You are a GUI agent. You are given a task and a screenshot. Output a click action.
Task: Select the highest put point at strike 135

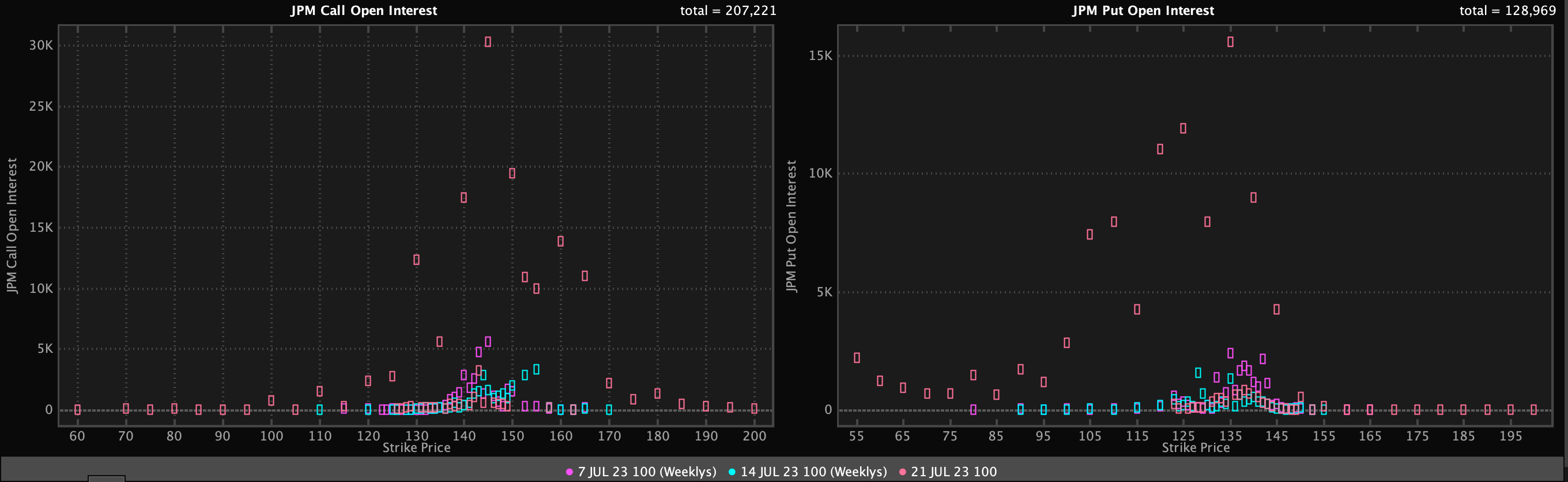pyautogui.click(x=1230, y=42)
